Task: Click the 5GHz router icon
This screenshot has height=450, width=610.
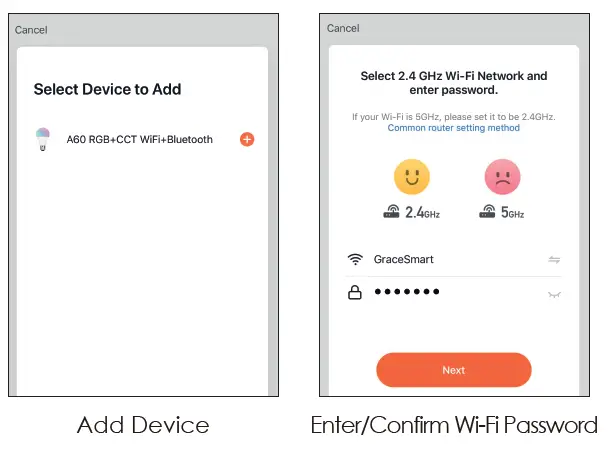Action: click(487, 212)
